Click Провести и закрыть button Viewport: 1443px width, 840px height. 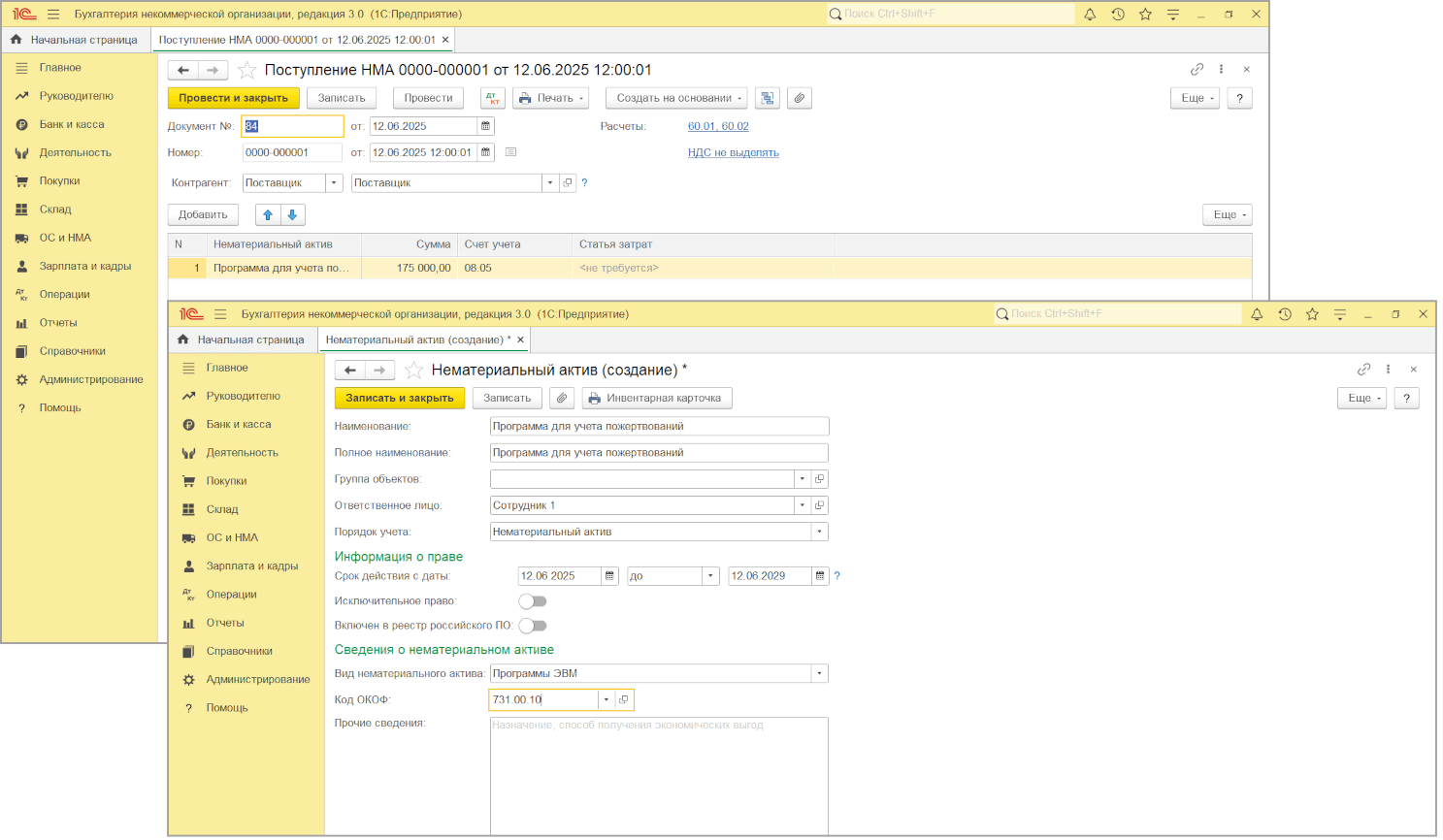tap(233, 98)
